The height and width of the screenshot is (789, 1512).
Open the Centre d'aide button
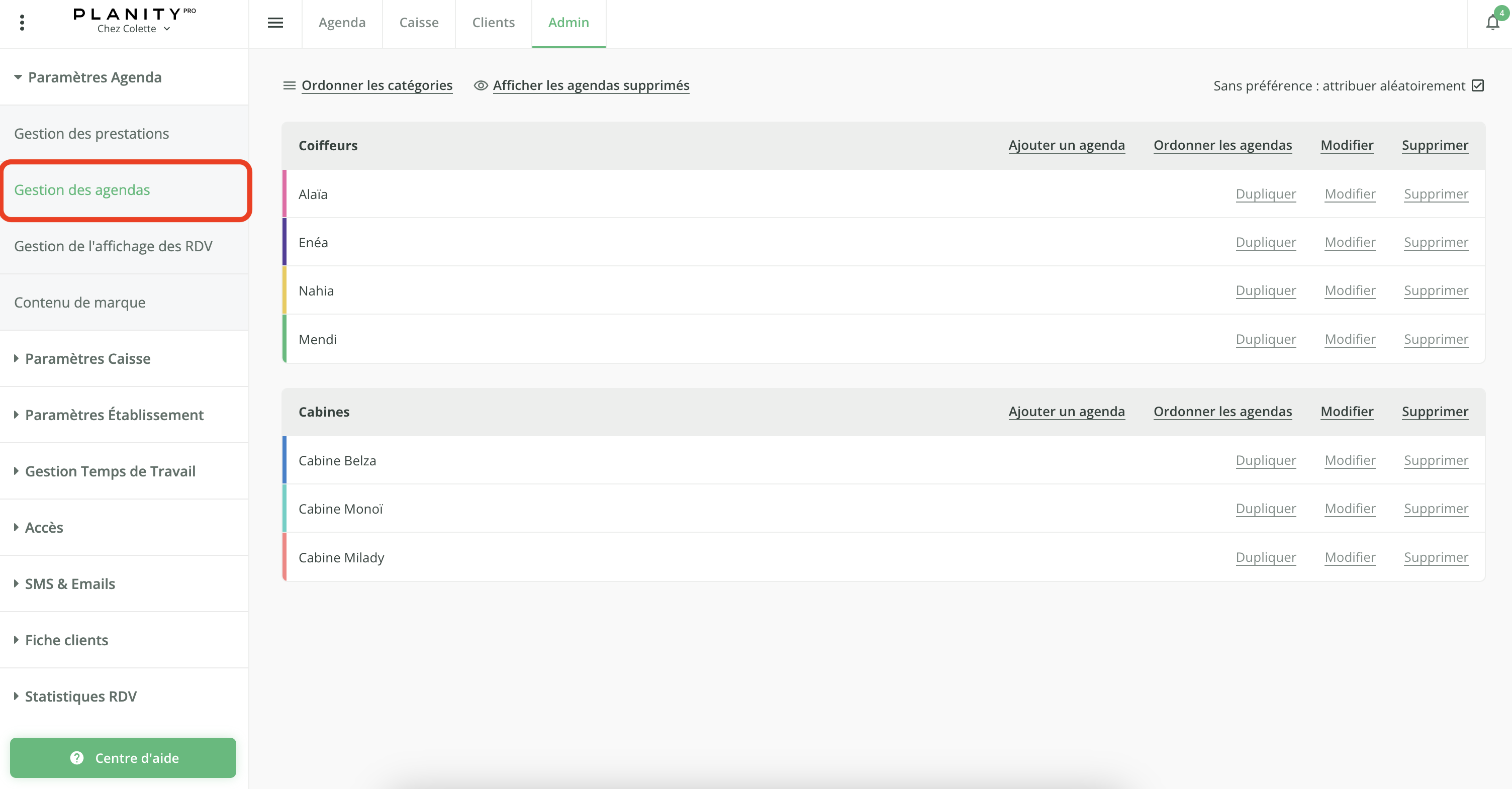[x=123, y=758]
